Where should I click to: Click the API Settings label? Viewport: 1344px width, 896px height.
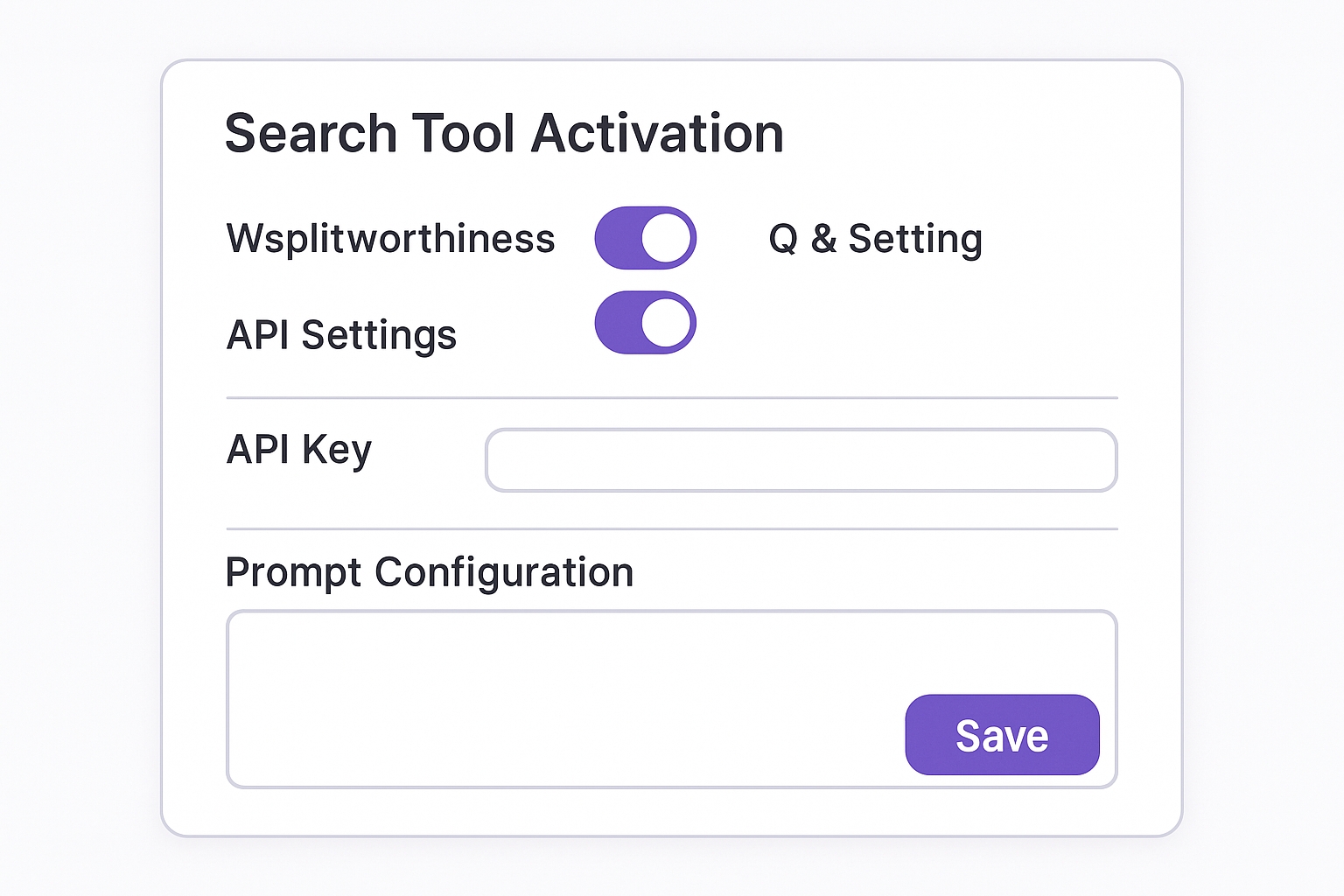(x=341, y=335)
